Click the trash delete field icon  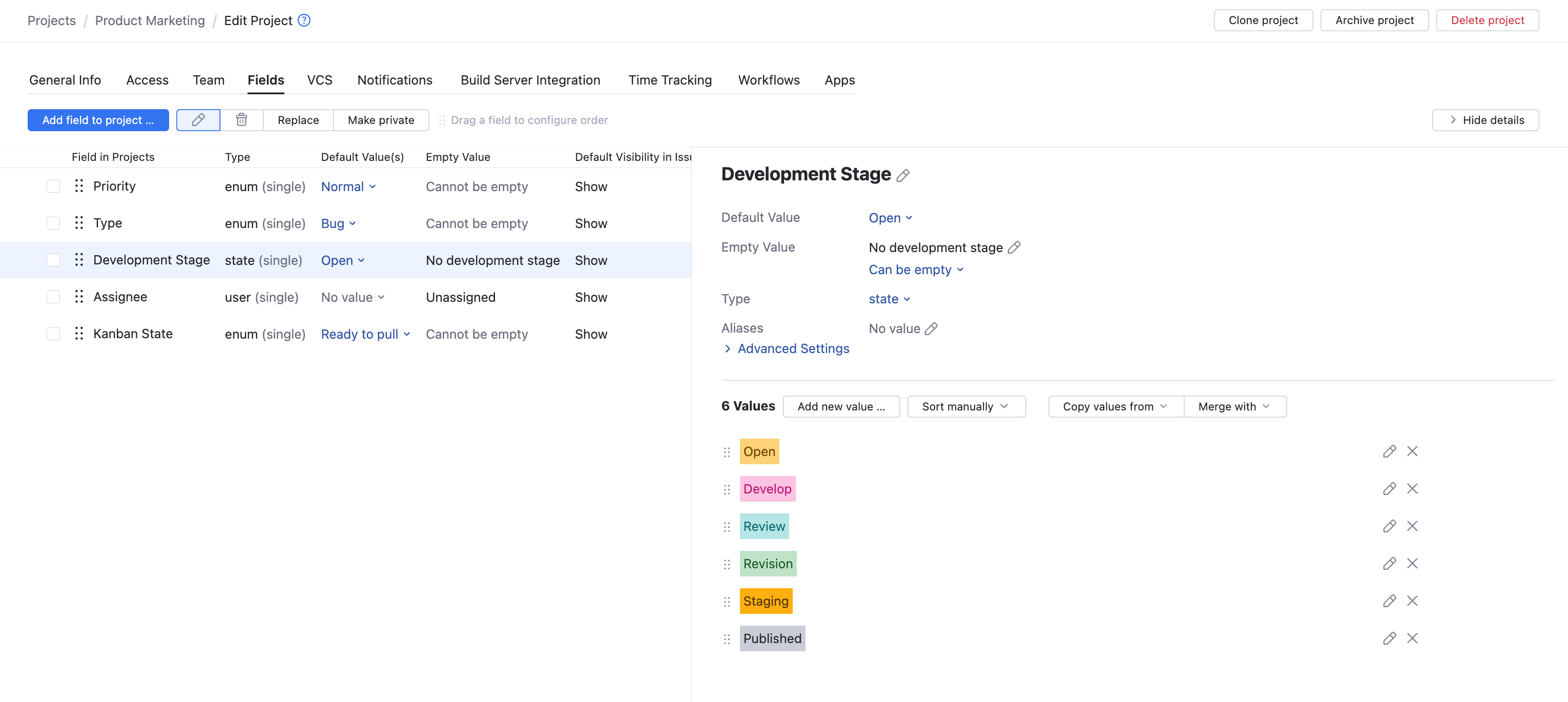point(241,120)
